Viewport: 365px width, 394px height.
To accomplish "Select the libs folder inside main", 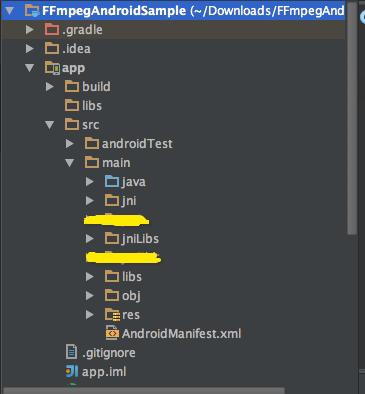I will tap(132, 277).
